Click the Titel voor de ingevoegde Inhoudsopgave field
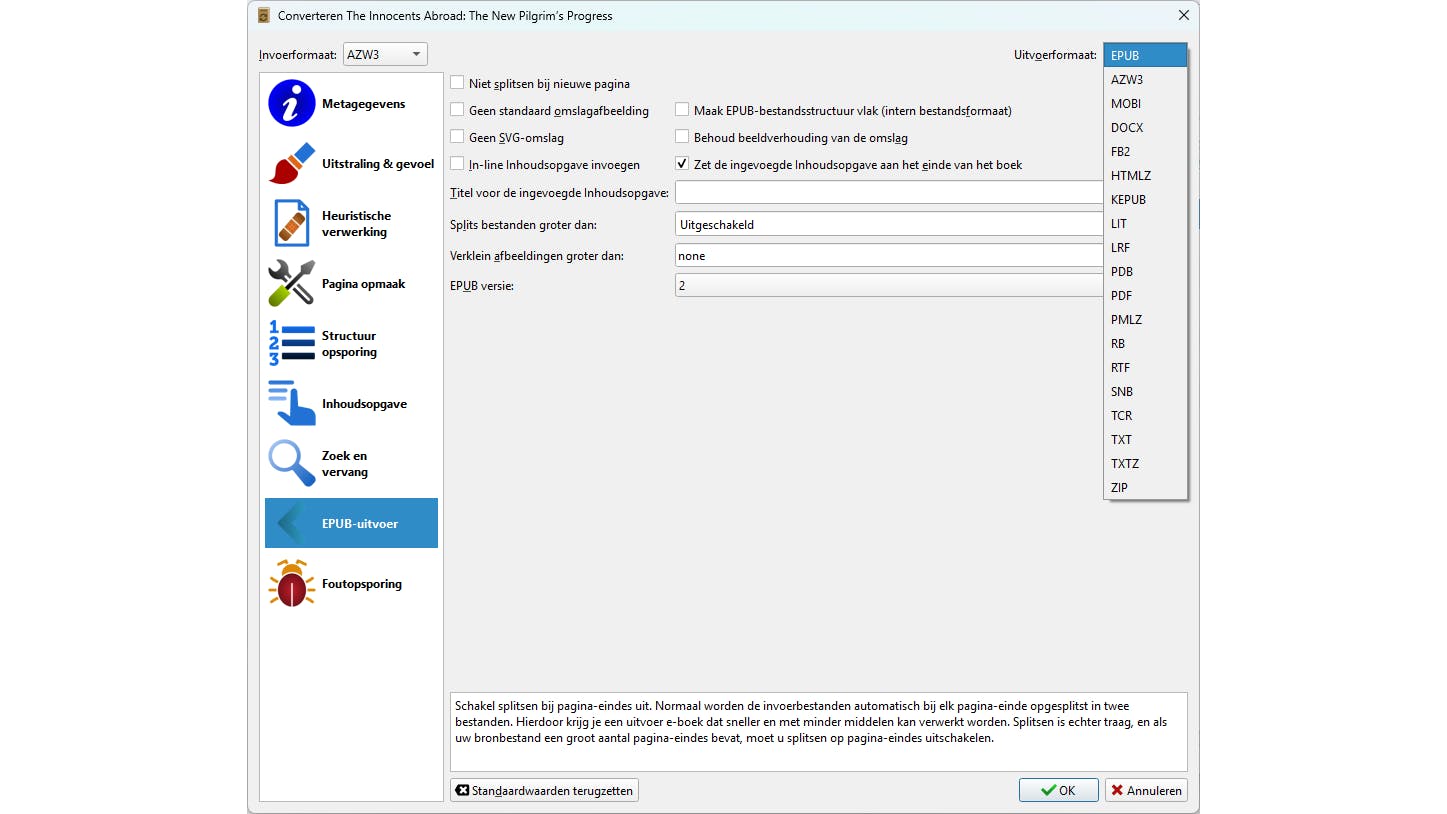Viewport: 1447px width, 814px height. (x=889, y=192)
